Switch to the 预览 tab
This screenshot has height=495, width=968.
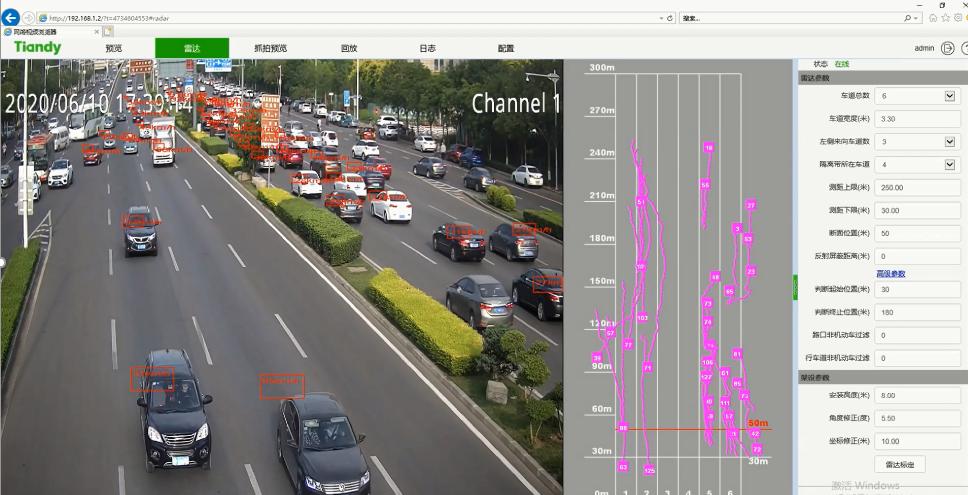click(x=113, y=48)
